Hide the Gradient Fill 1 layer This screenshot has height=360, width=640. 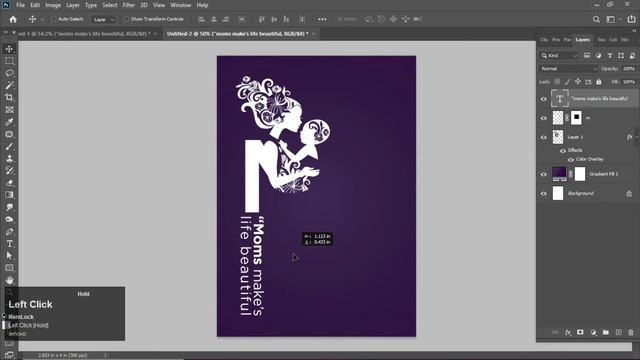(x=543, y=174)
